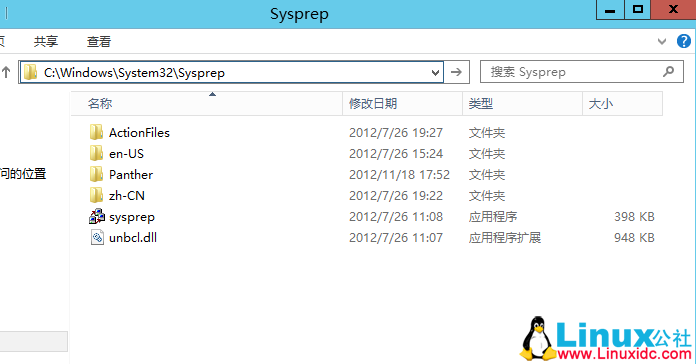696x364 pixels.
Task: Select the file name unbcl.dll
Action: pyautogui.click(x=133, y=237)
